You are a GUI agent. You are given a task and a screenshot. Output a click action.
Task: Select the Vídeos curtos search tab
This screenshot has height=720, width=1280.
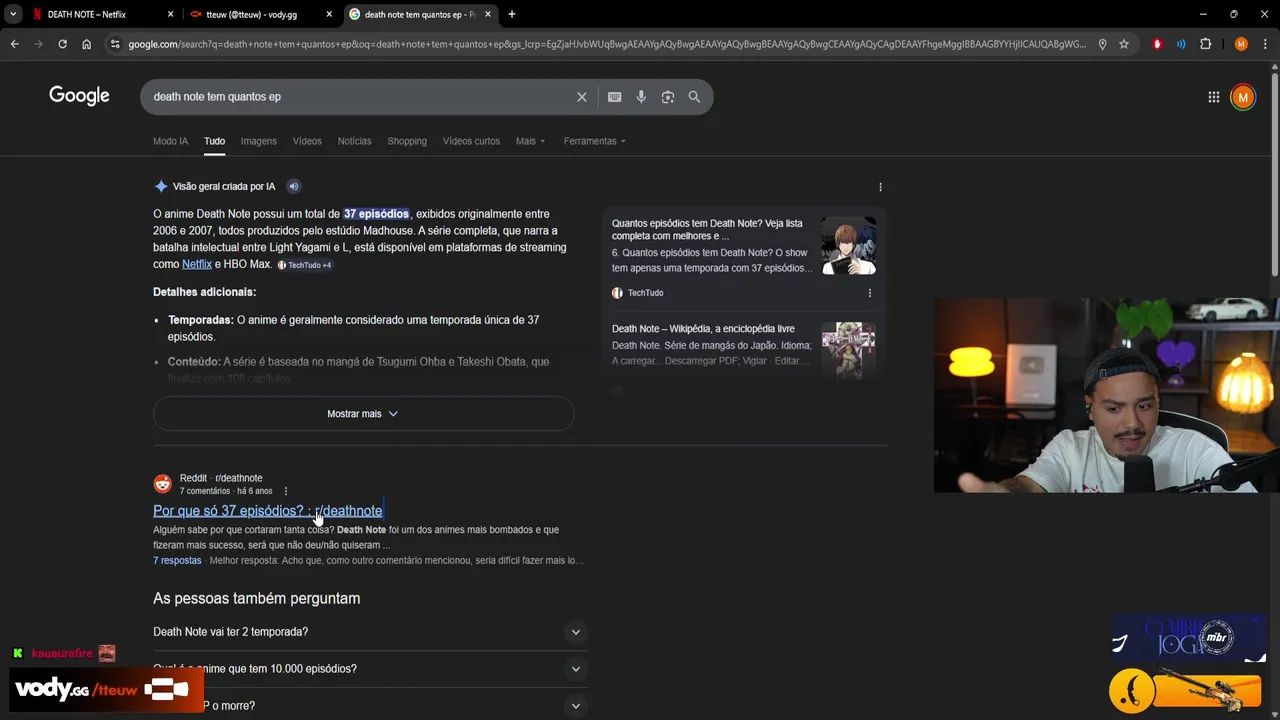point(471,141)
